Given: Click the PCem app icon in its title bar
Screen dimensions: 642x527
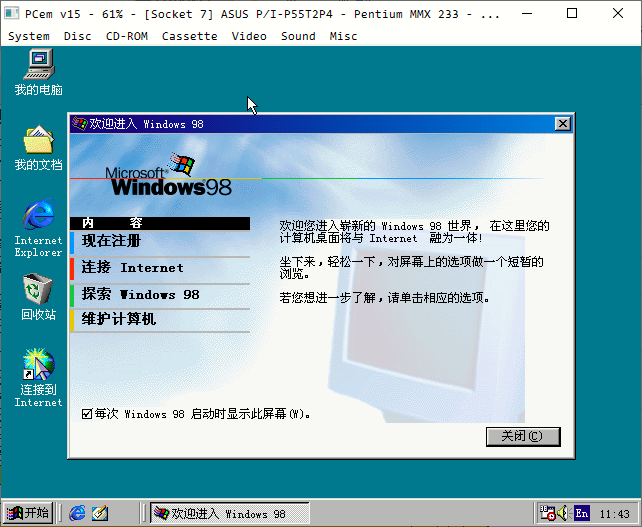Looking at the screenshot, I should (x=11, y=14).
